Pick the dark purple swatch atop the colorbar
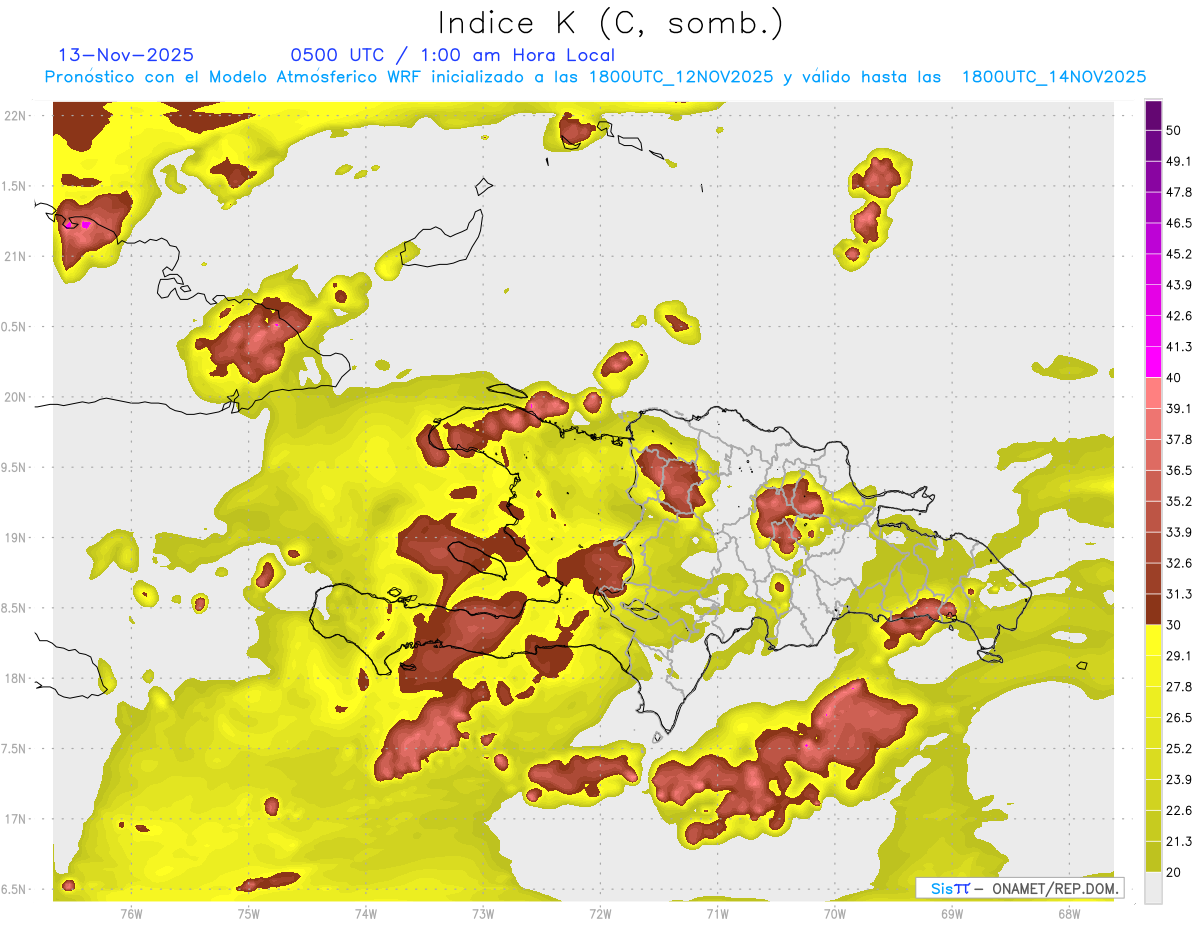The height and width of the screenshot is (927, 1200). coord(1153,116)
